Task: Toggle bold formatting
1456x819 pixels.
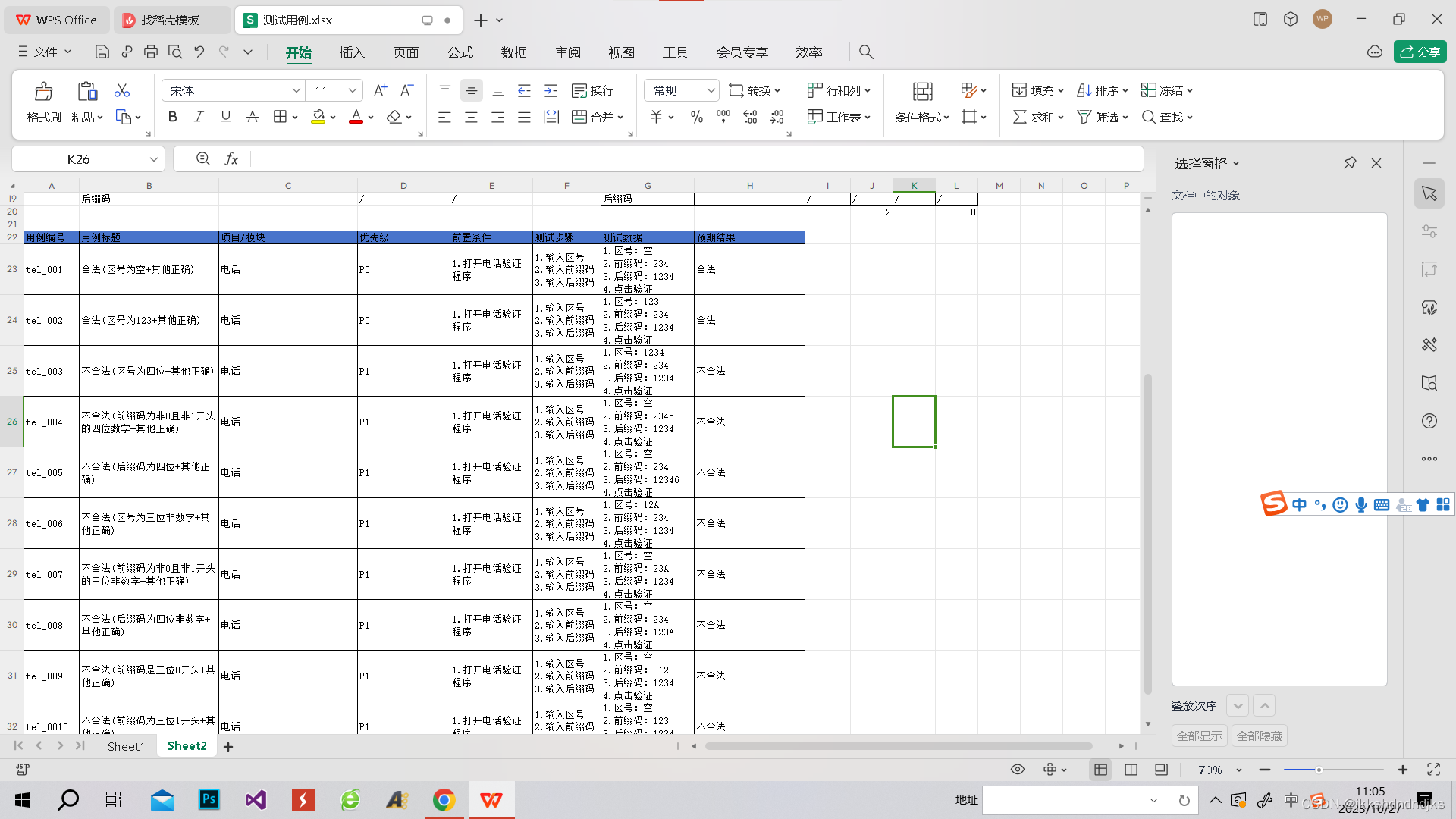Action: [x=173, y=117]
